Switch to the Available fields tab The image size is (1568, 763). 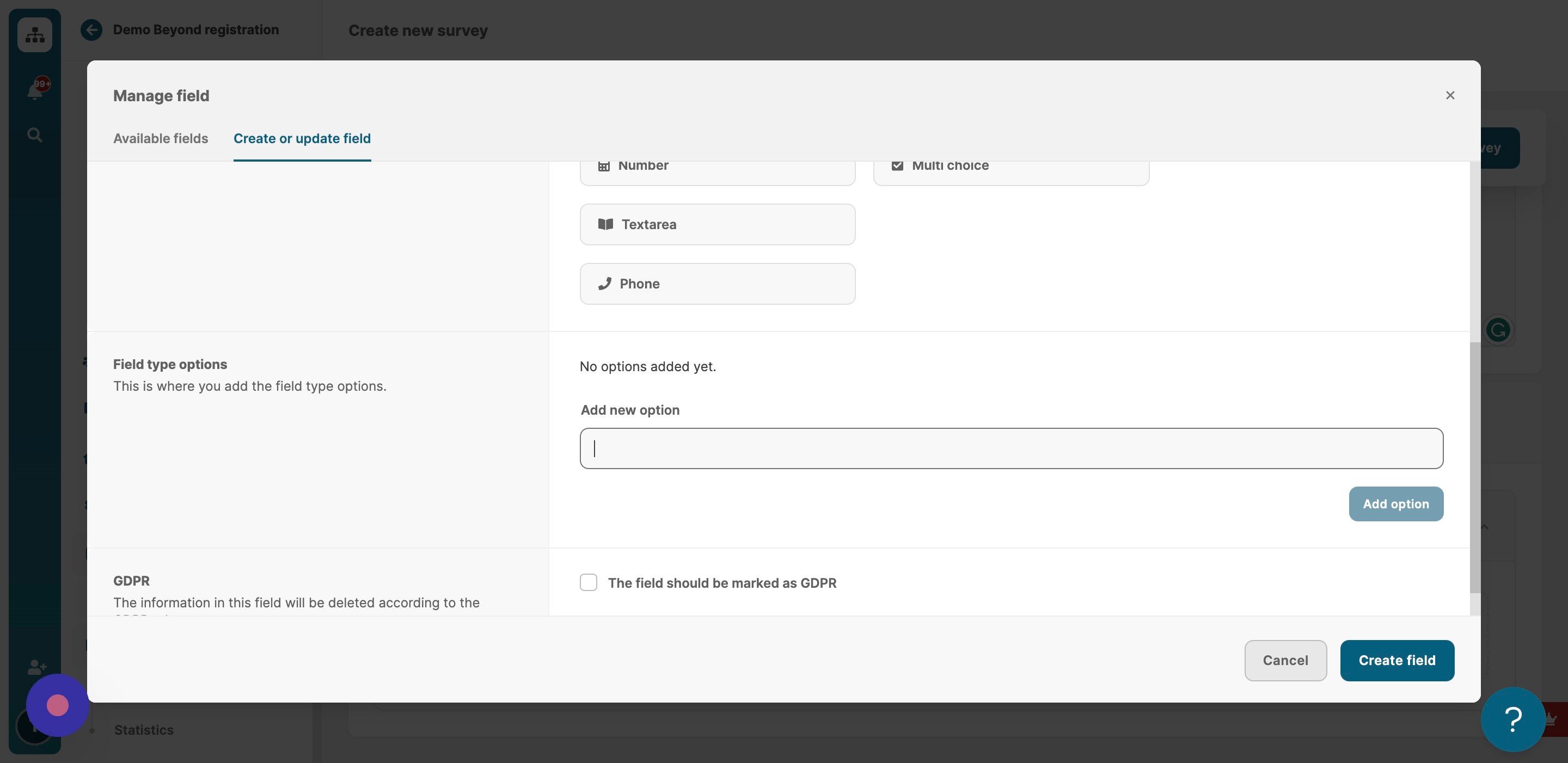pos(161,139)
